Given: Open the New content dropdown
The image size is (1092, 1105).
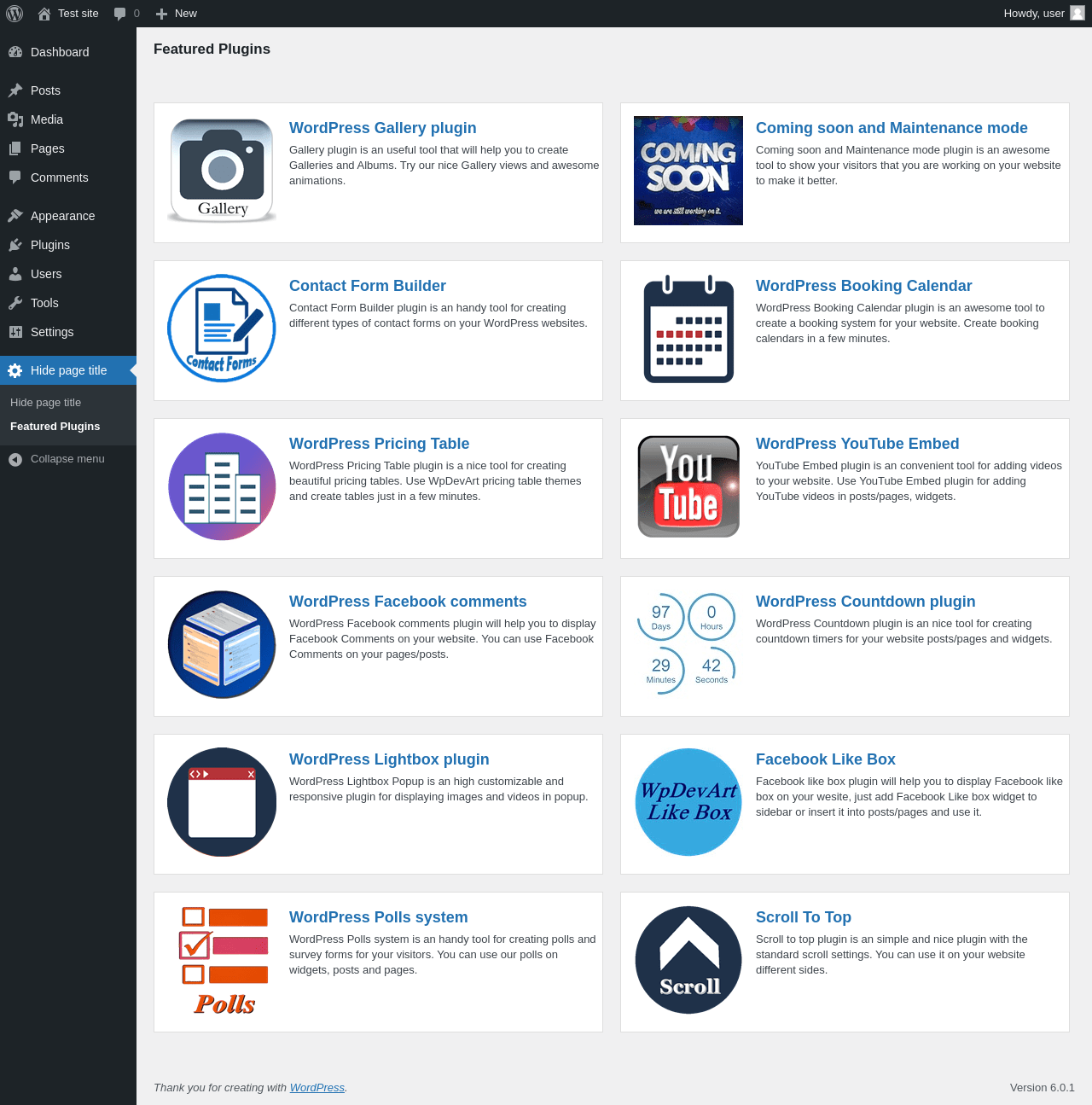Looking at the screenshot, I should click(177, 14).
